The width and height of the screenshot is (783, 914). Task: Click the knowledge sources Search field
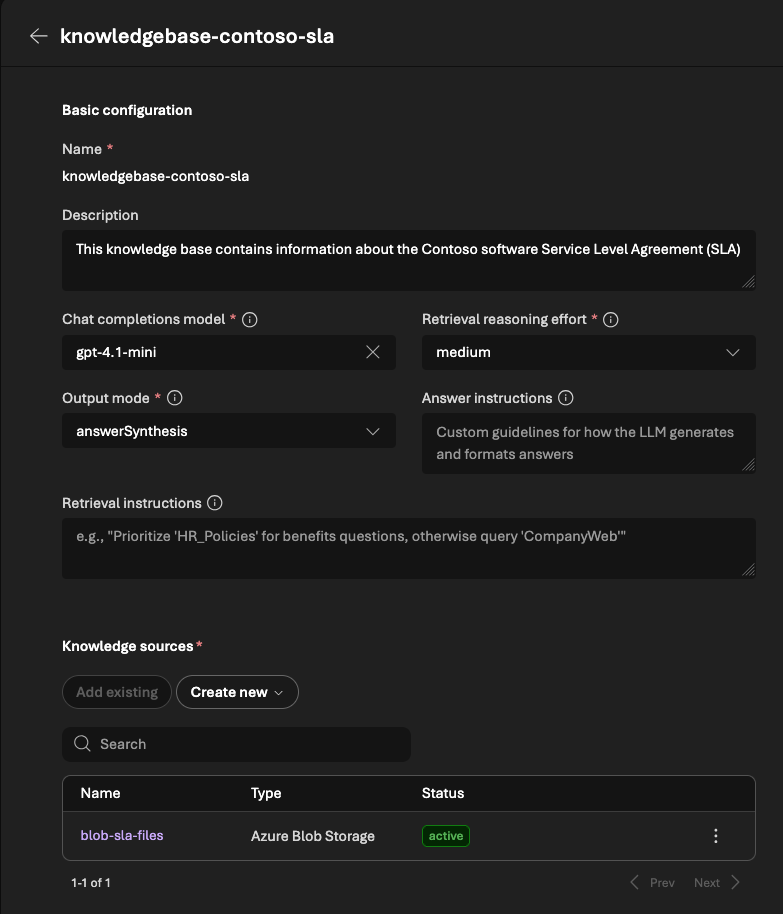(x=250, y=744)
